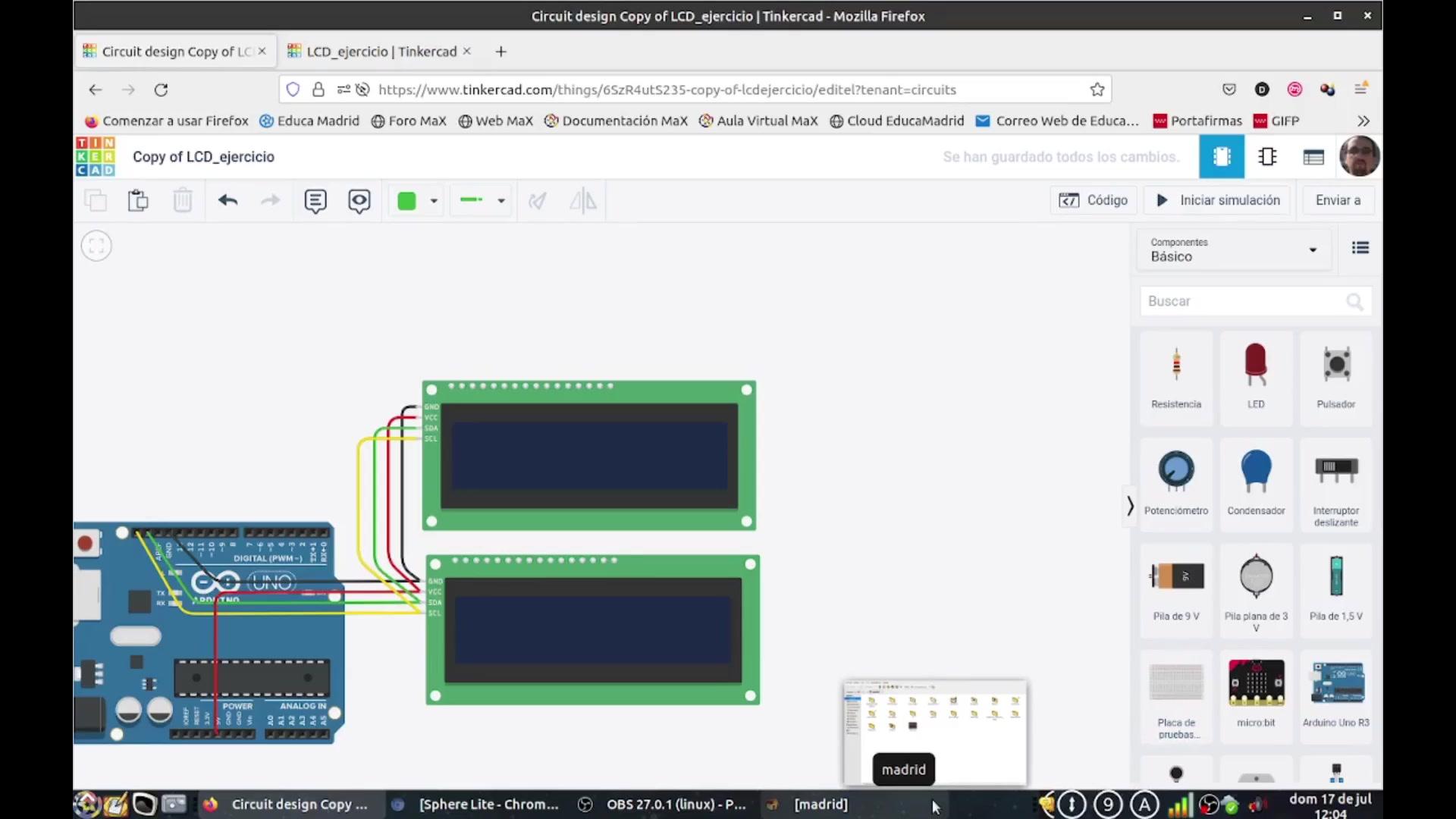Click the Iniciar simulación button
The image size is (1456, 819).
[x=1218, y=200]
